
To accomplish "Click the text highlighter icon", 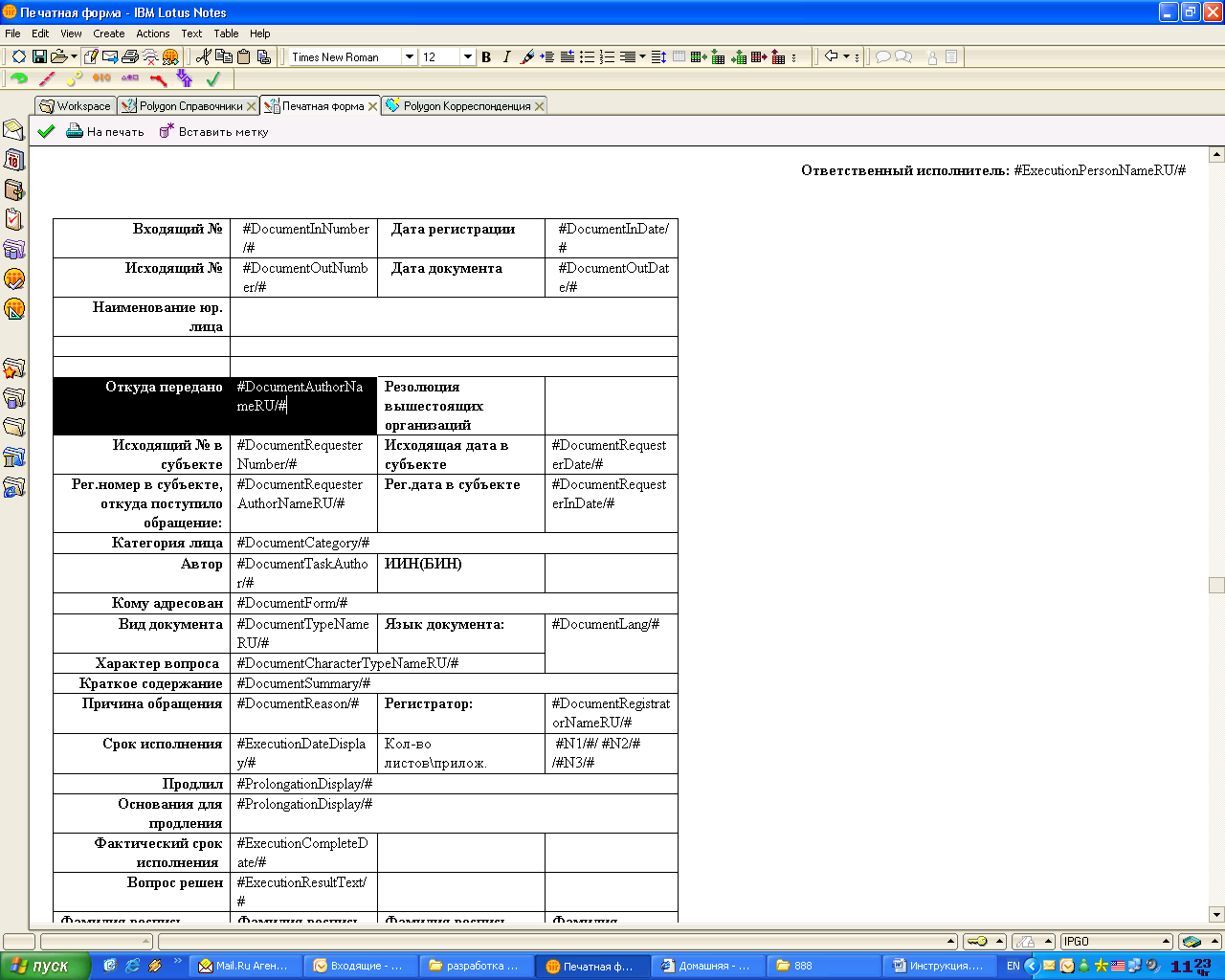I will pyautogui.click(x=526, y=56).
